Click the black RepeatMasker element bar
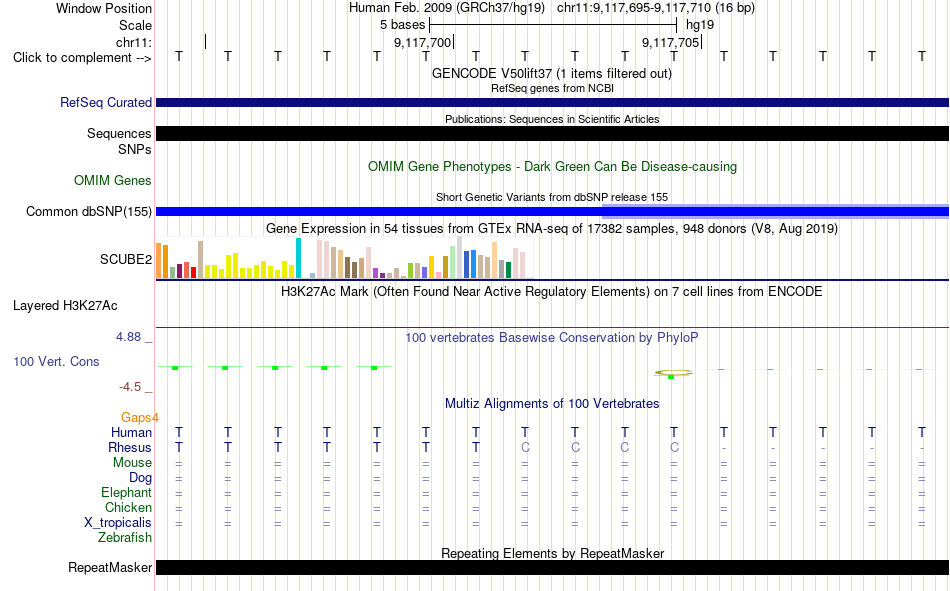 tap(552, 567)
